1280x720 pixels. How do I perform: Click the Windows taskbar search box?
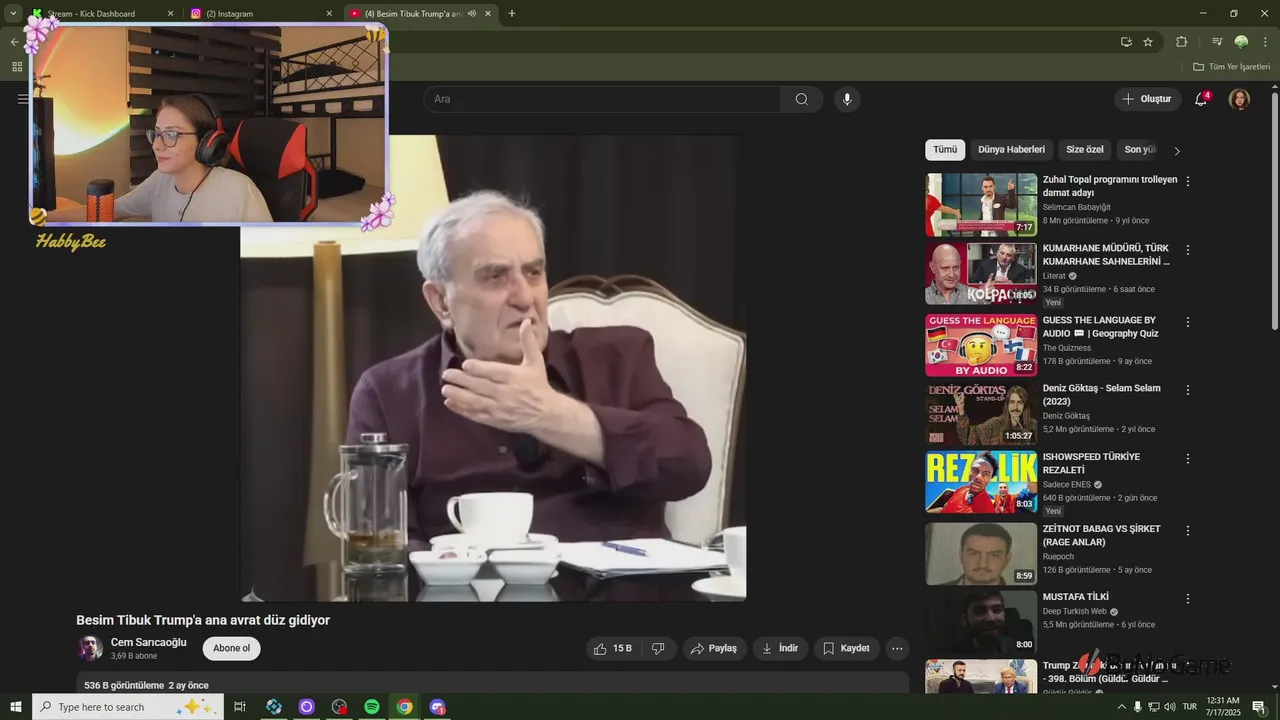130,707
